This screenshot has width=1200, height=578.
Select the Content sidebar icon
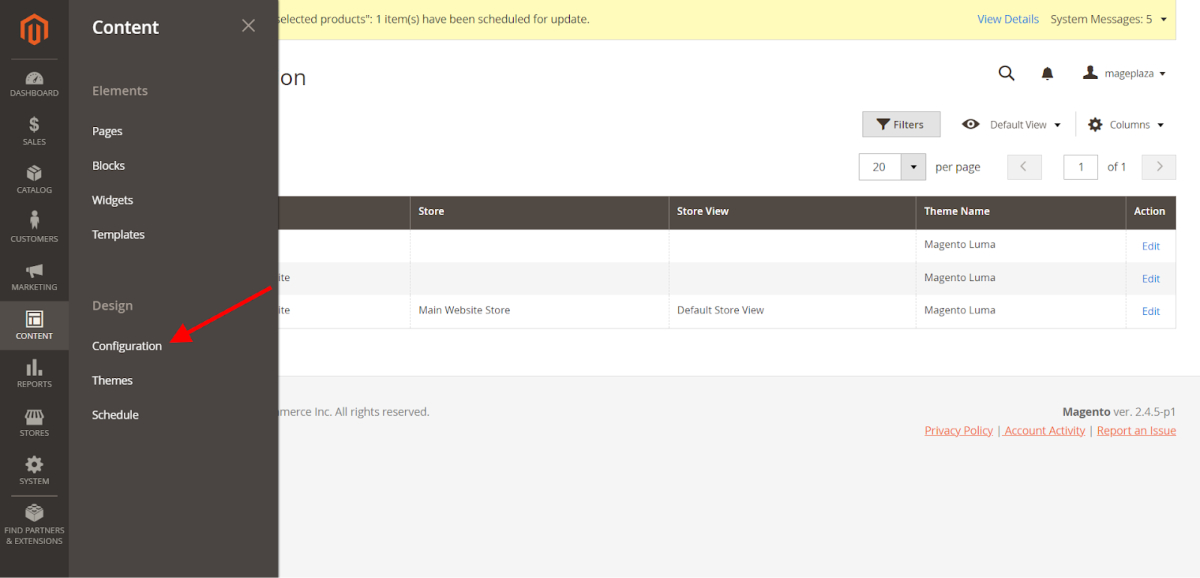[x=34, y=325]
